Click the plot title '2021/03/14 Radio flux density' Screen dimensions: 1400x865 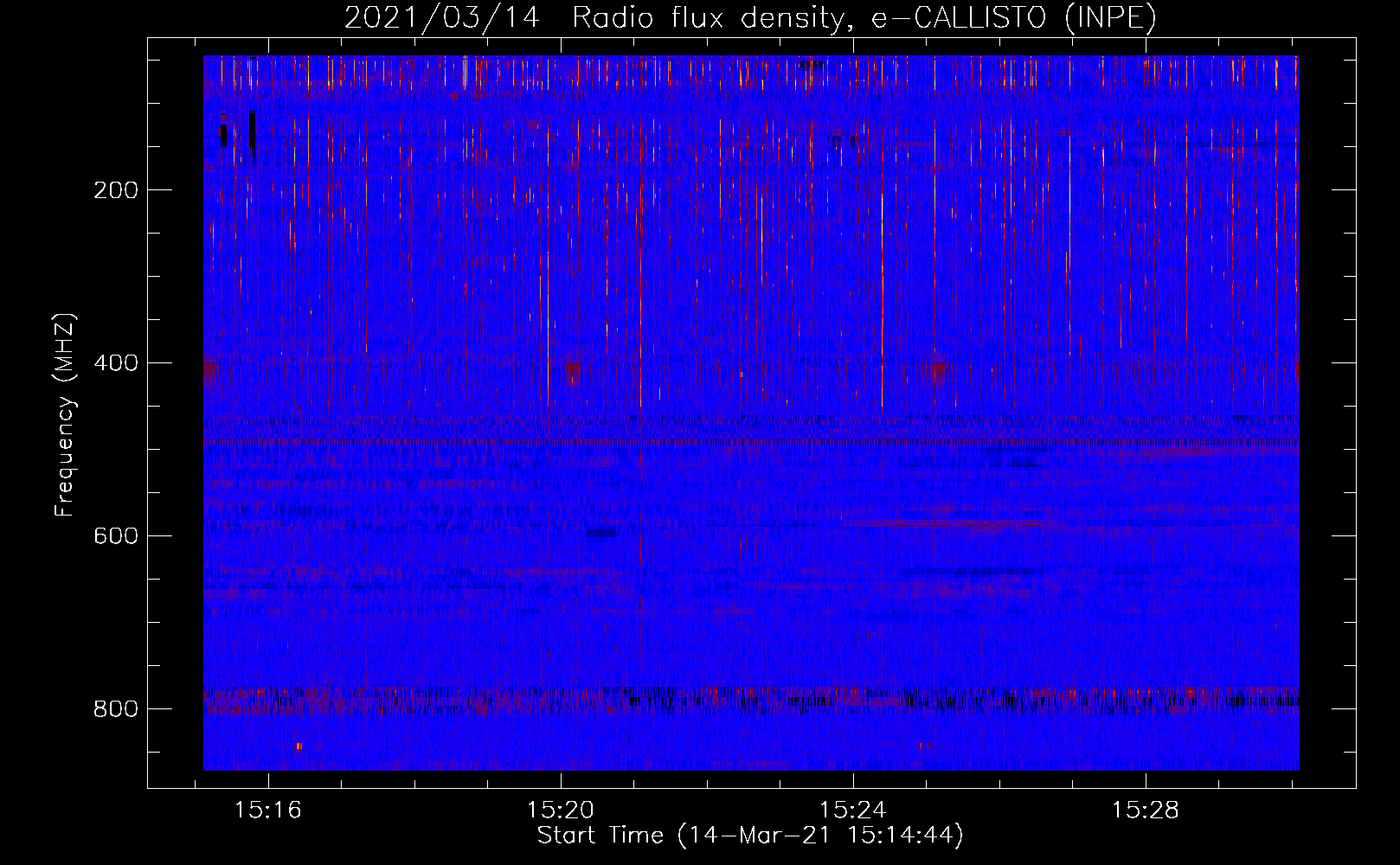[750, 18]
